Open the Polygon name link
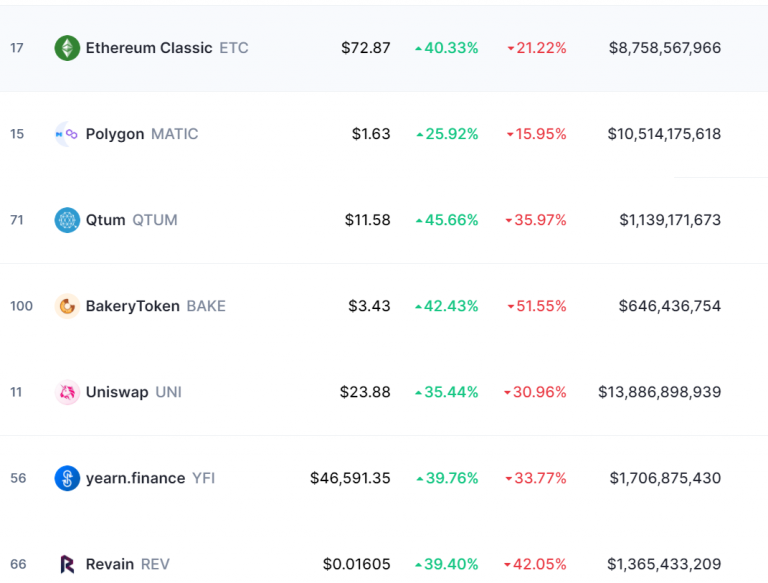Image resolution: width=768 pixels, height=583 pixels. point(115,134)
